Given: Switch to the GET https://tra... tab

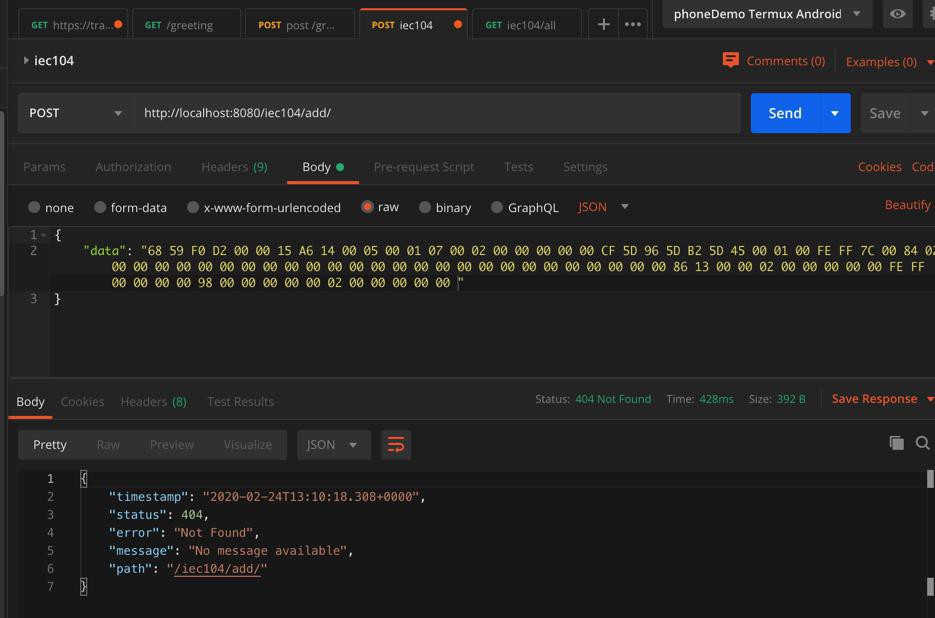Looking at the screenshot, I should (x=73, y=24).
